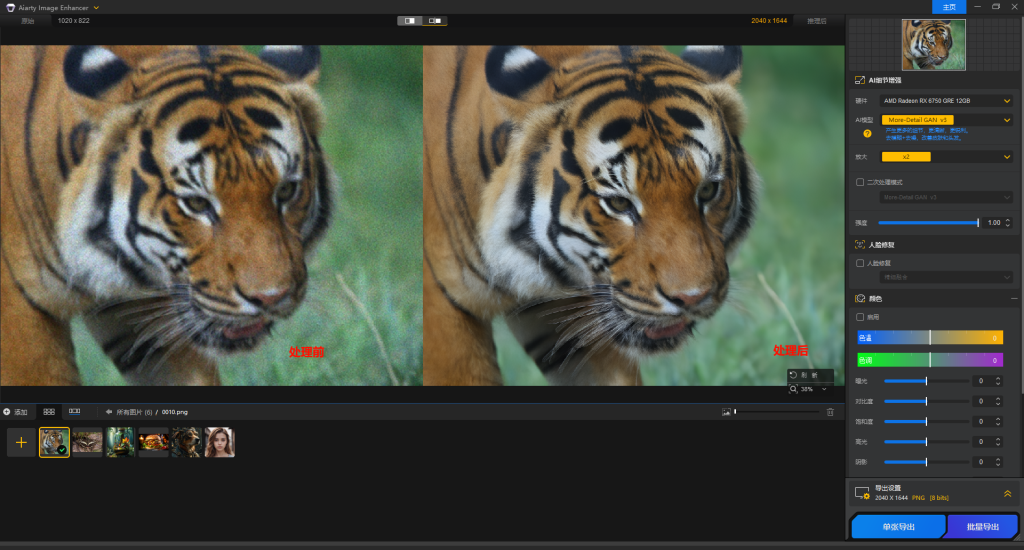Click the AI model help question mark
Image resolution: width=1024 pixels, height=550 pixels.
(867, 132)
